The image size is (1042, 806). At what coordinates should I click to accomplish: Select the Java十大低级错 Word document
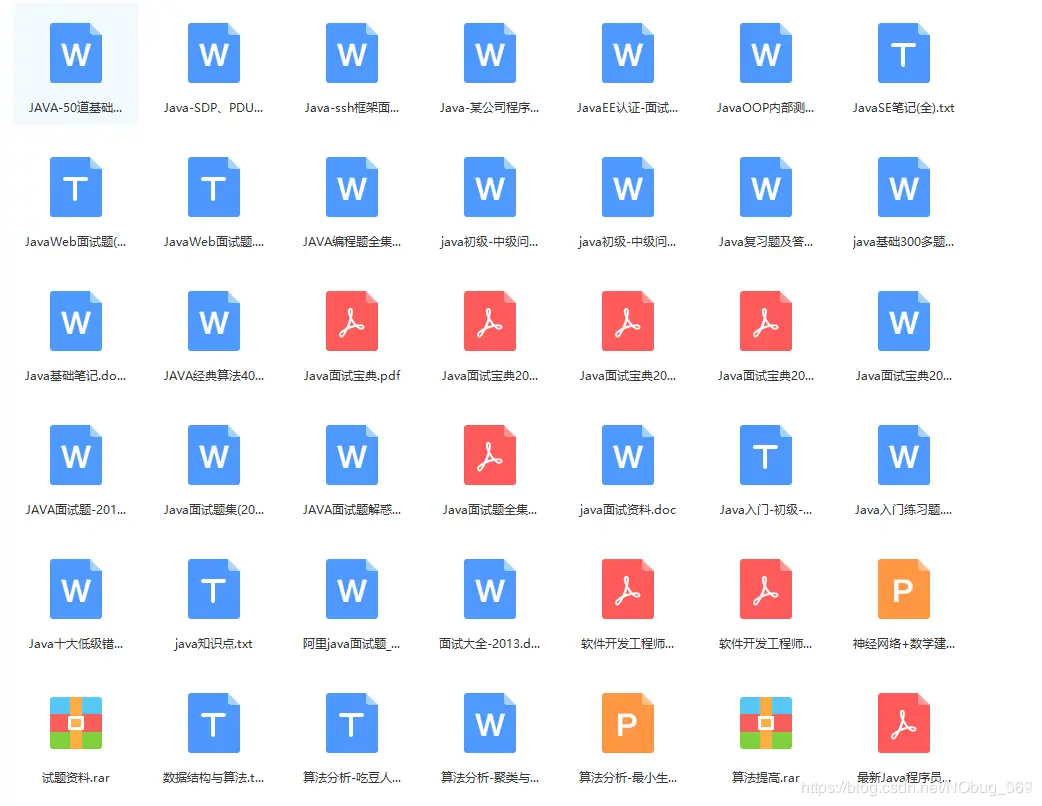pos(76,589)
